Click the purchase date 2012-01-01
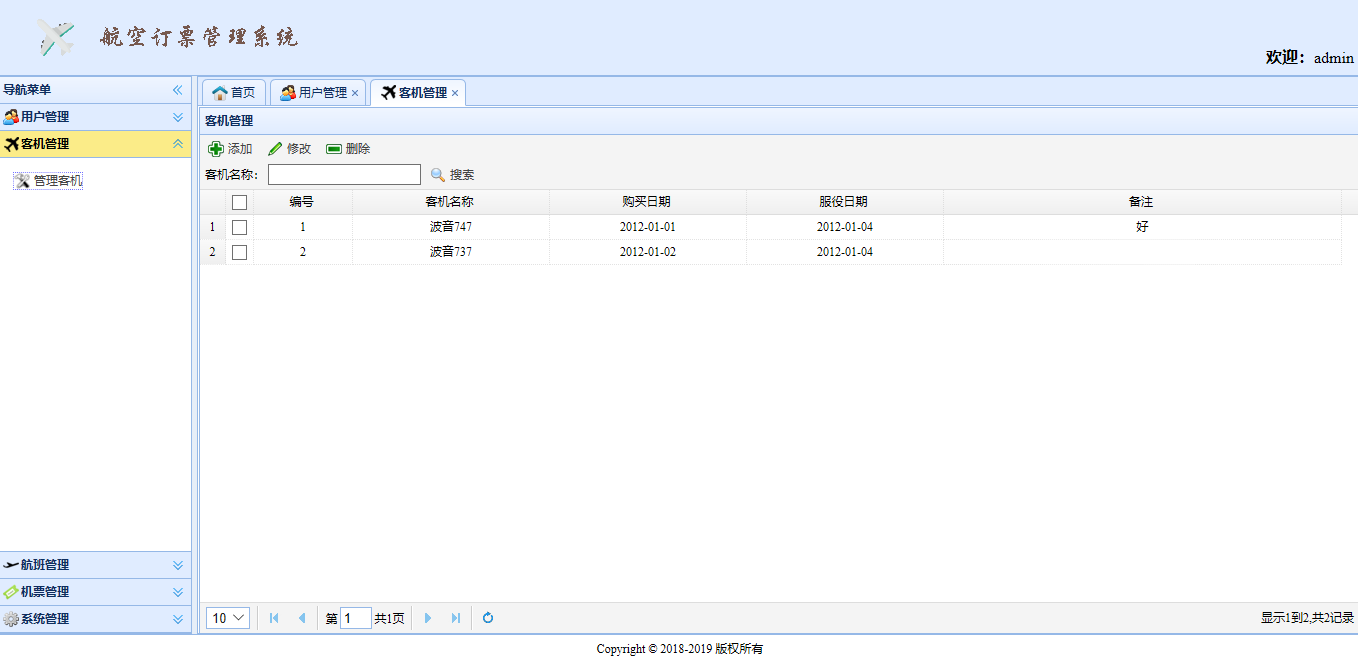This screenshot has width=1358, height=657. 648,227
